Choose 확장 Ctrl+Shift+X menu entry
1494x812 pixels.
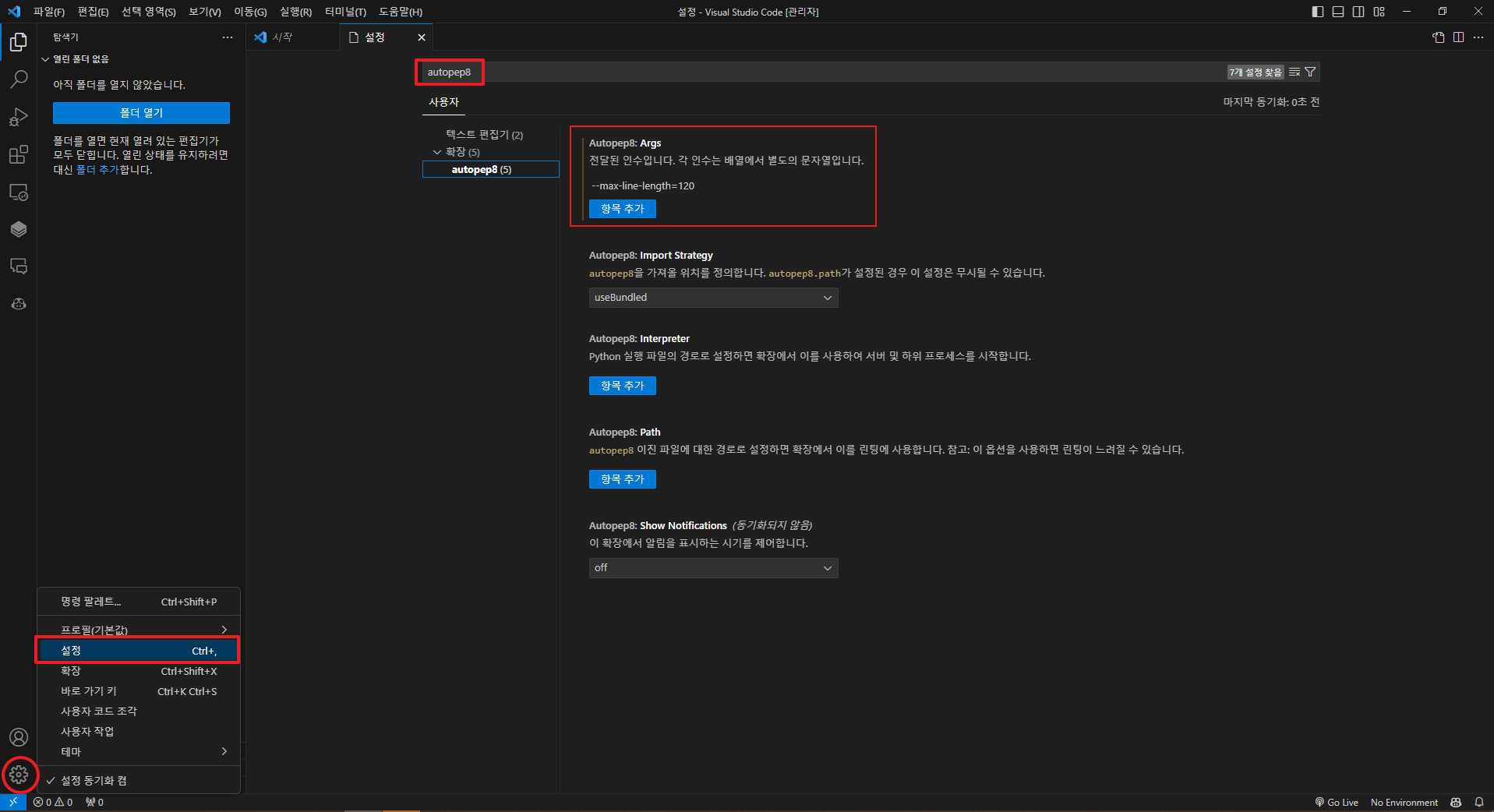139,671
